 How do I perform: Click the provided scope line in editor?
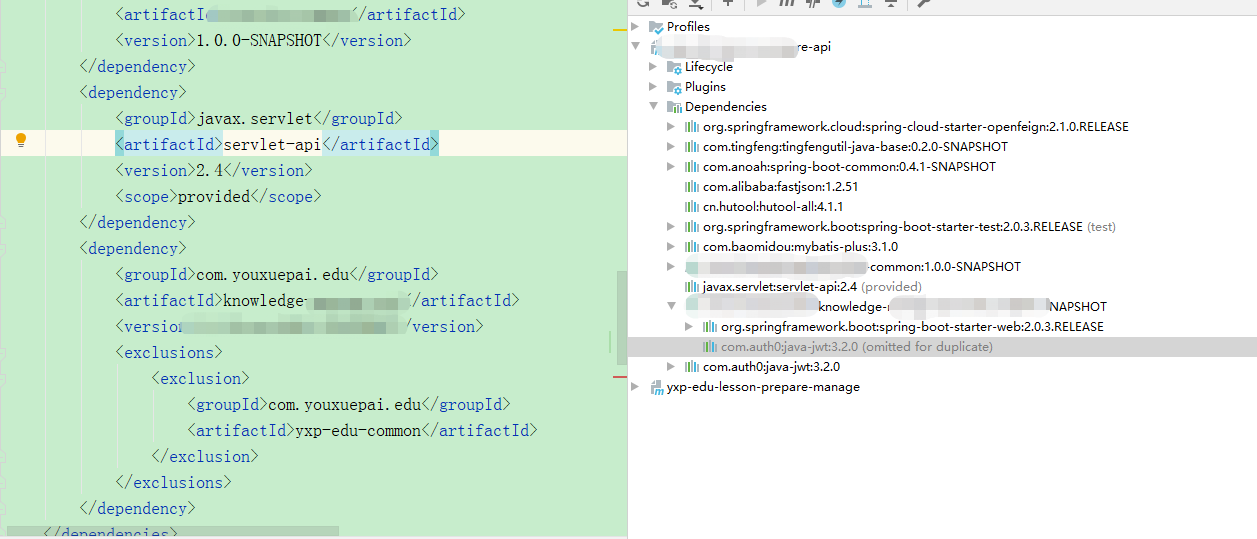(219, 196)
